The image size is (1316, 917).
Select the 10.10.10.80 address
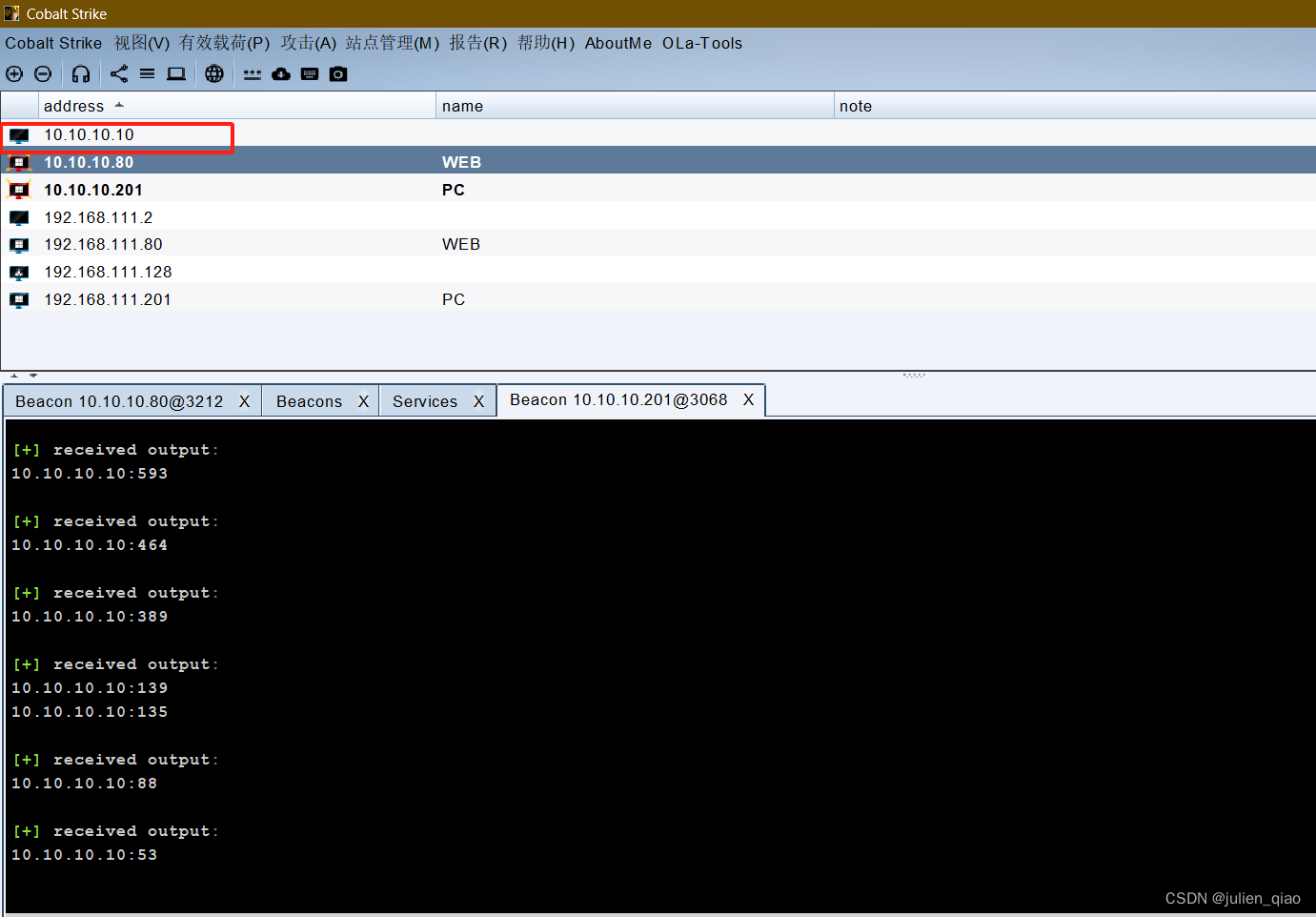pyautogui.click(x=89, y=163)
